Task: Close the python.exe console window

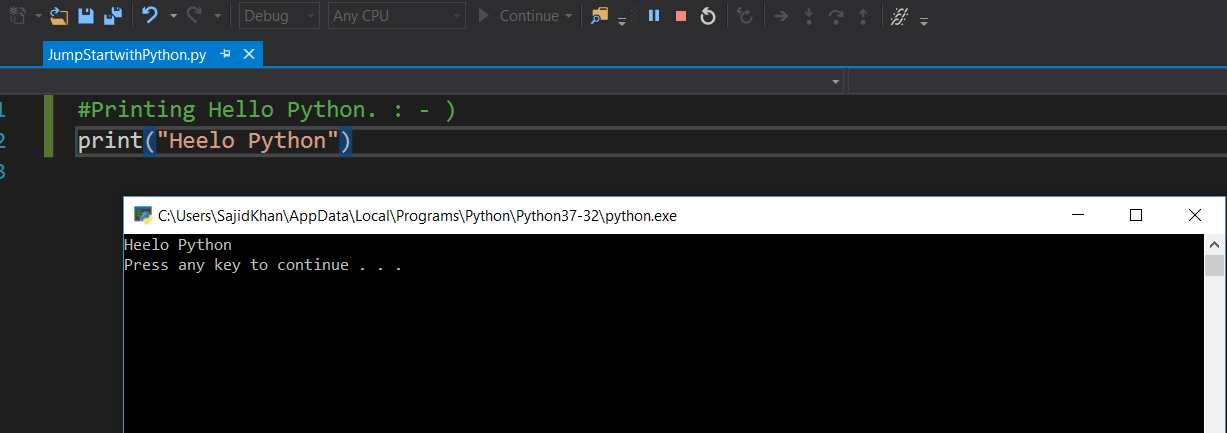Action: [1194, 215]
